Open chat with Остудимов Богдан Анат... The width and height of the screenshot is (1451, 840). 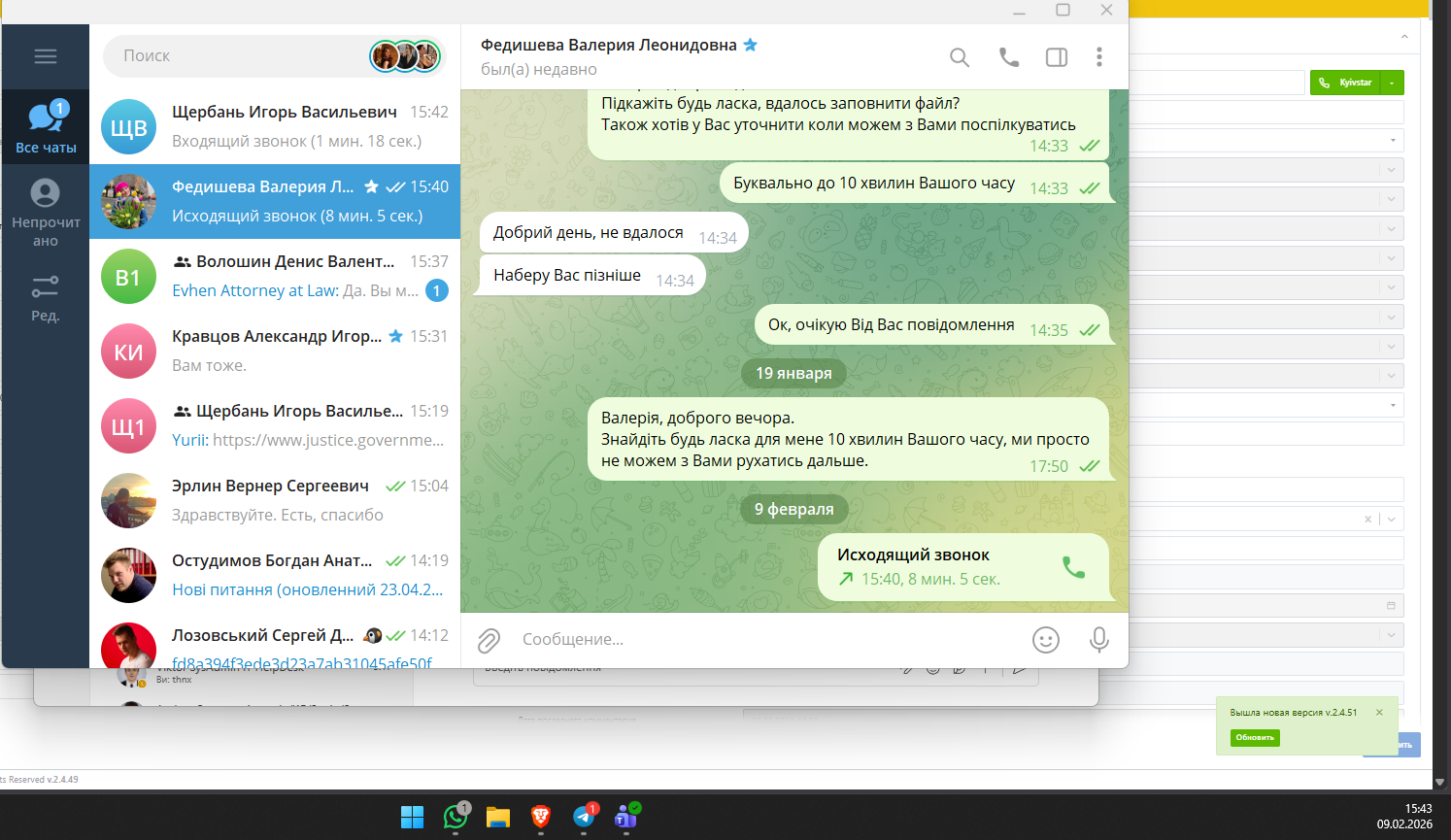coord(275,575)
